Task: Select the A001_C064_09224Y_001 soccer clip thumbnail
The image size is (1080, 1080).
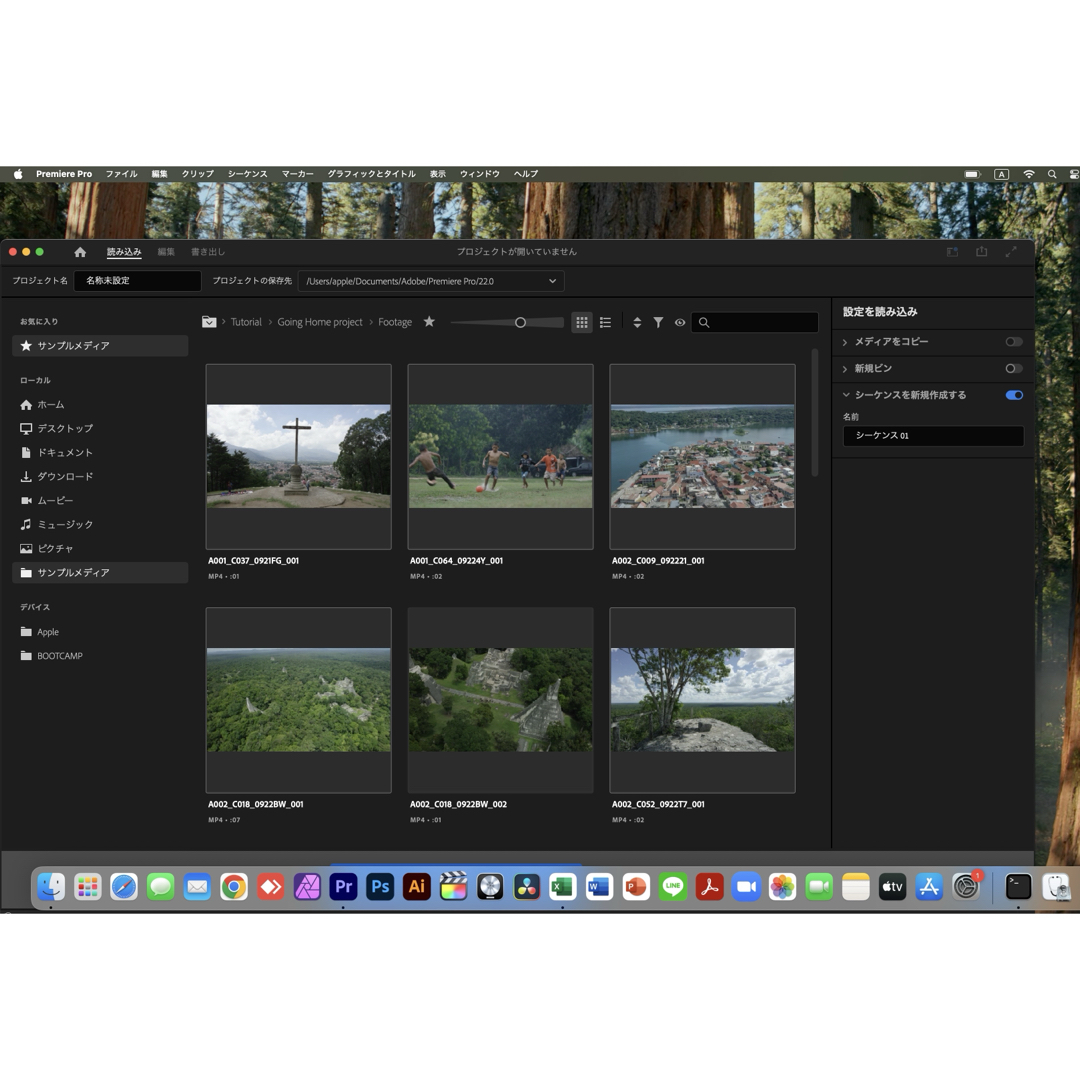Action: [x=500, y=456]
